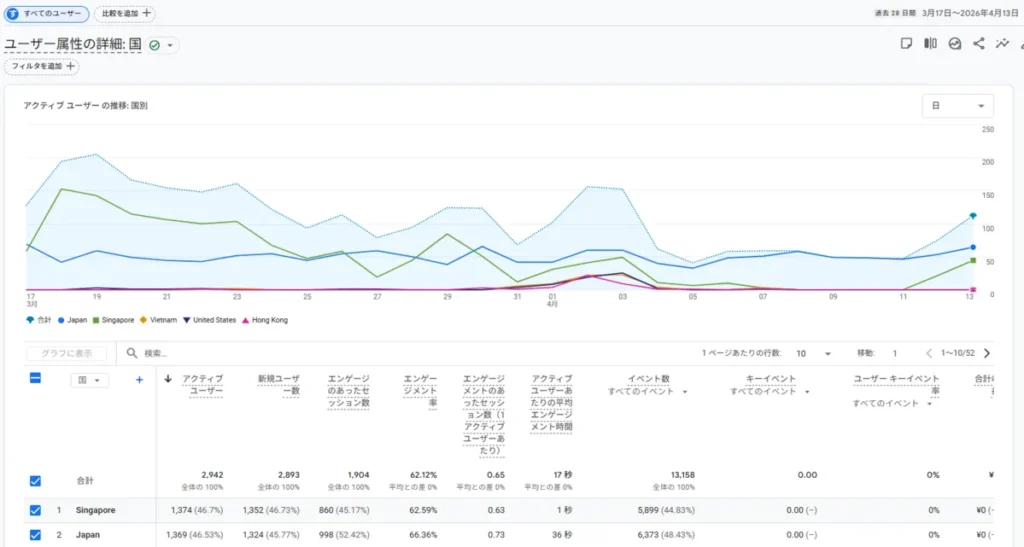Open the 国 dimension dropdown in table
This screenshot has height=547, width=1024.
point(89,380)
